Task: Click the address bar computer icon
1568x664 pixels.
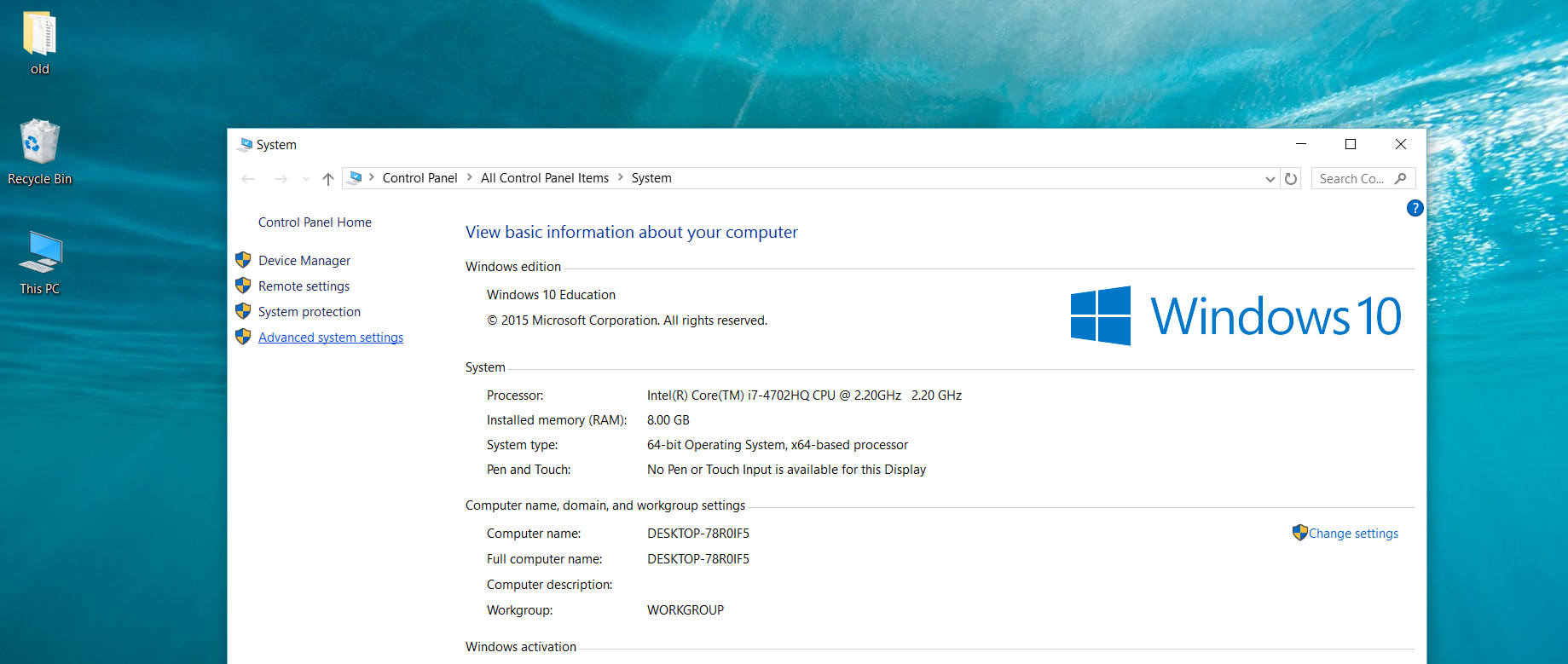Action: [356, 177]
